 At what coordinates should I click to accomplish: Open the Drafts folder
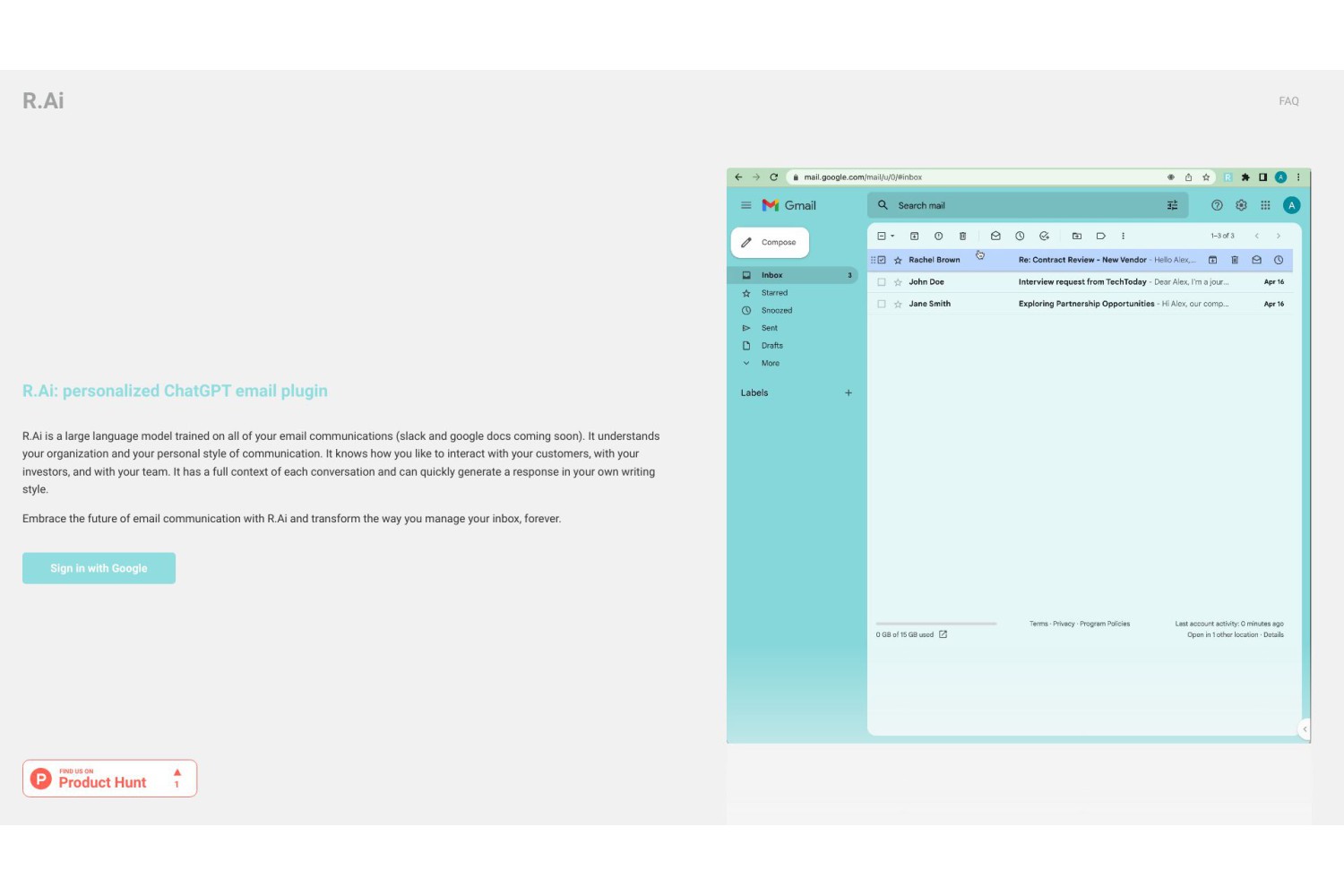792,346
